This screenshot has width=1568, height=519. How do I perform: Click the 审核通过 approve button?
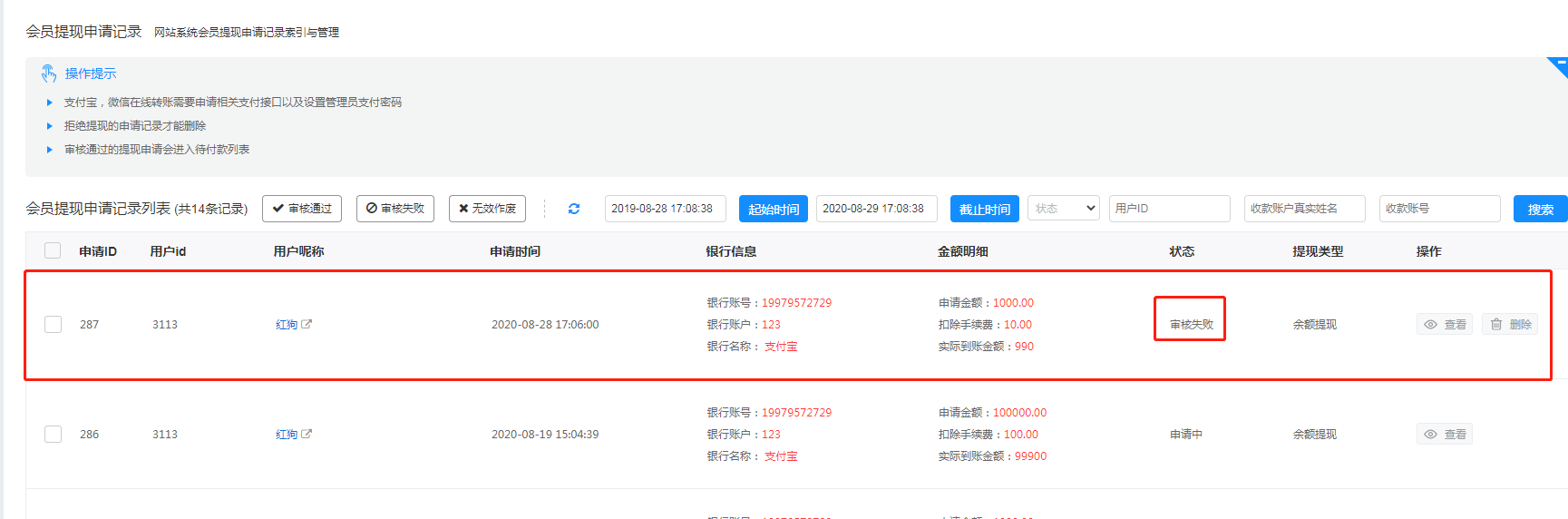click(302, 209)
